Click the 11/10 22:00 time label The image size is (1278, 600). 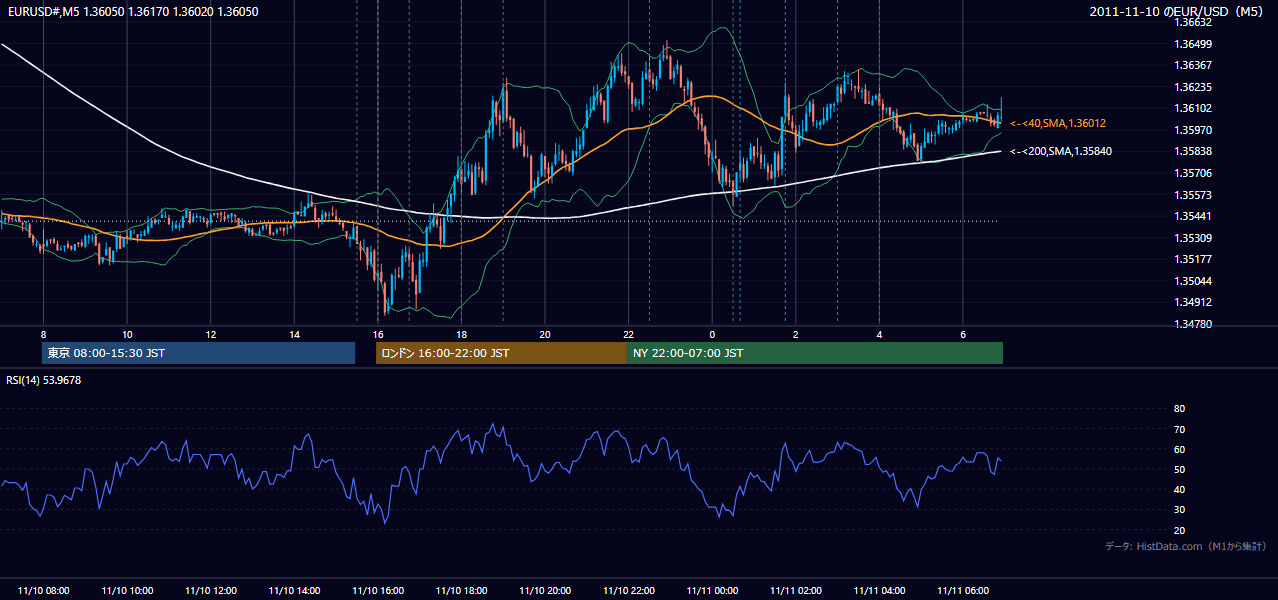[x=629, y=591]
